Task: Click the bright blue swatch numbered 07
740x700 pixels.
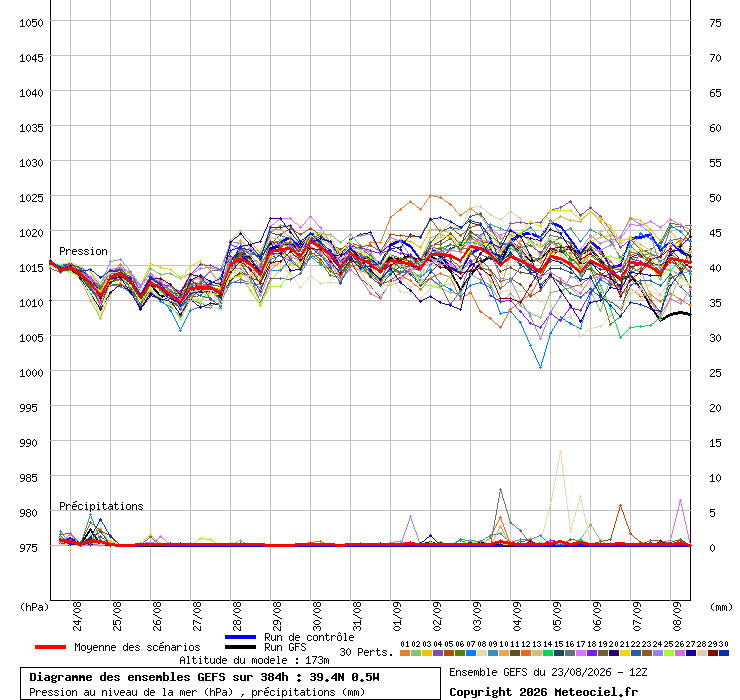Action: click(471, 653)
